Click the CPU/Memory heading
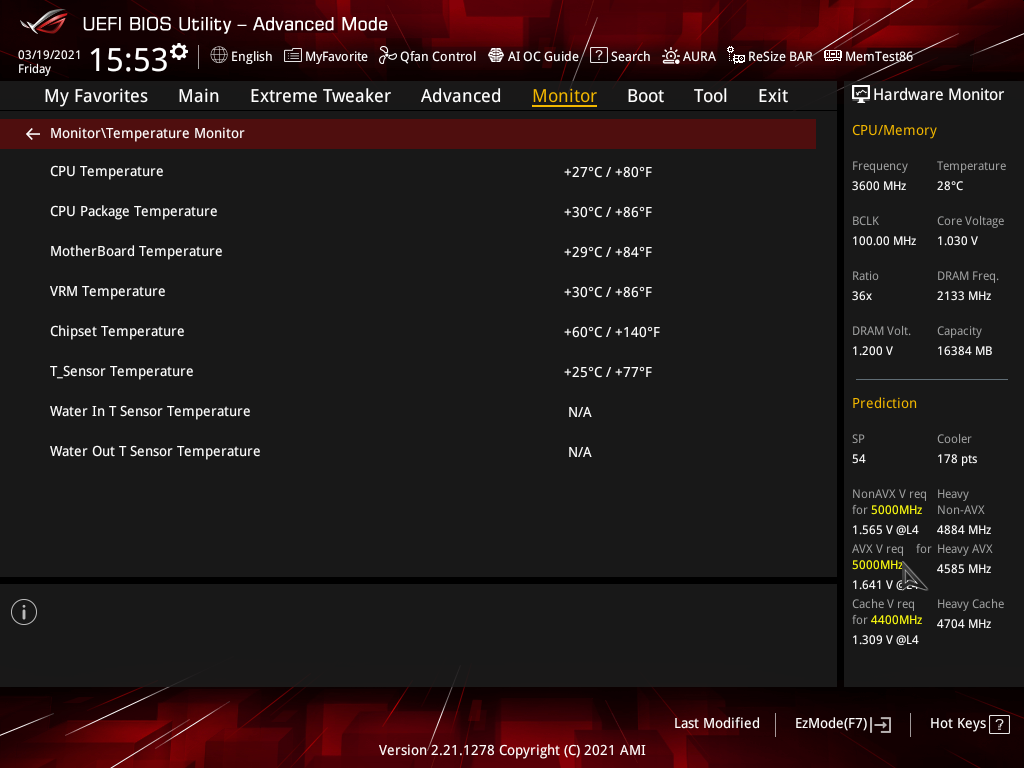Image resolution: width=1024 pixels, height=768 pixels. pos(894,131)
